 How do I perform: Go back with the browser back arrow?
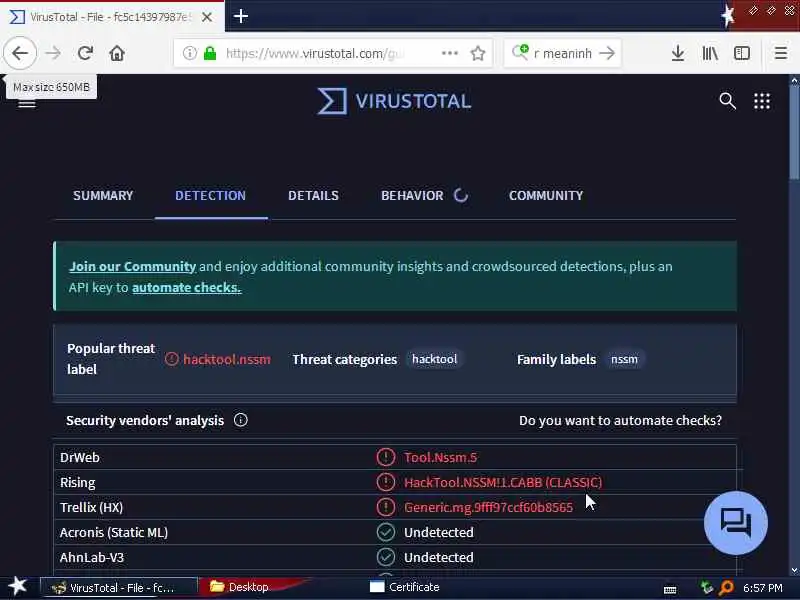(x=20, y=53)
